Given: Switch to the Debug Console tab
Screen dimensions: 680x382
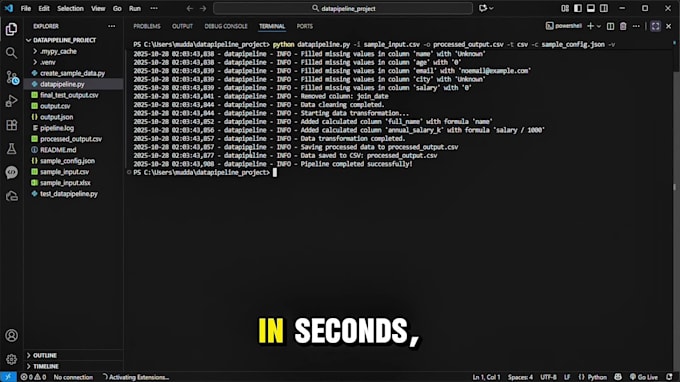Looking at the screenshot, I should click(x=226, y=26).
